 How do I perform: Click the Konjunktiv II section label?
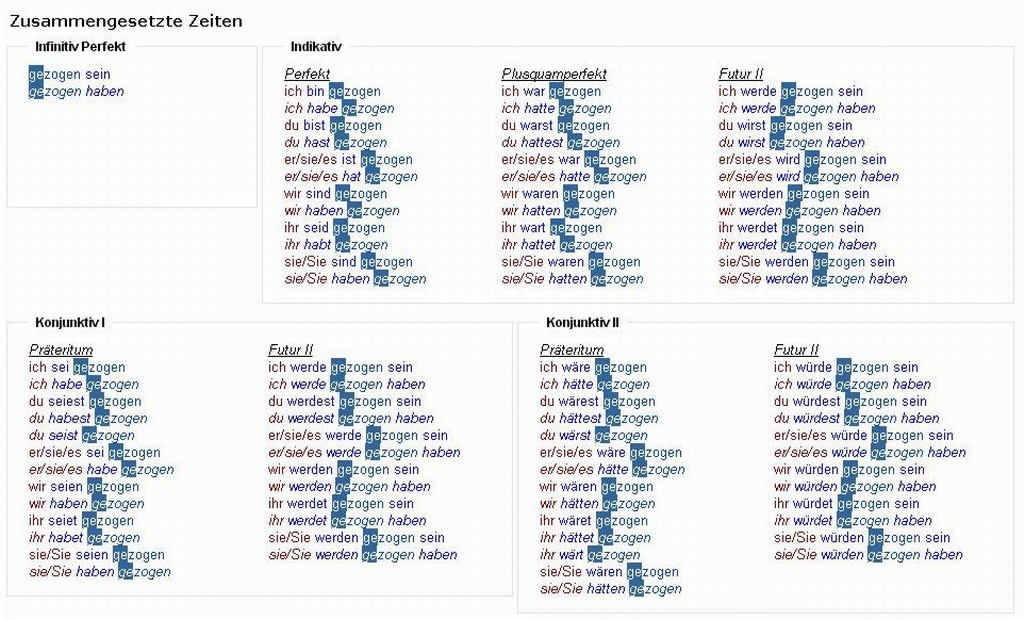coord(583,322)
